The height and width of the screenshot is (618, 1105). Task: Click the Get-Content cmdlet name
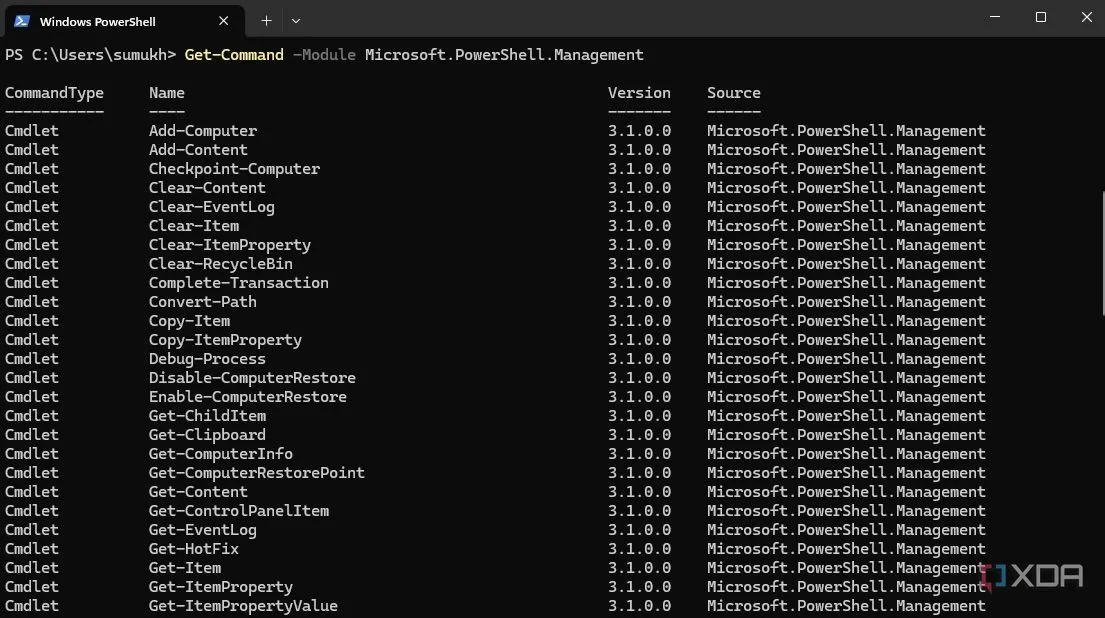click(198, 493)
